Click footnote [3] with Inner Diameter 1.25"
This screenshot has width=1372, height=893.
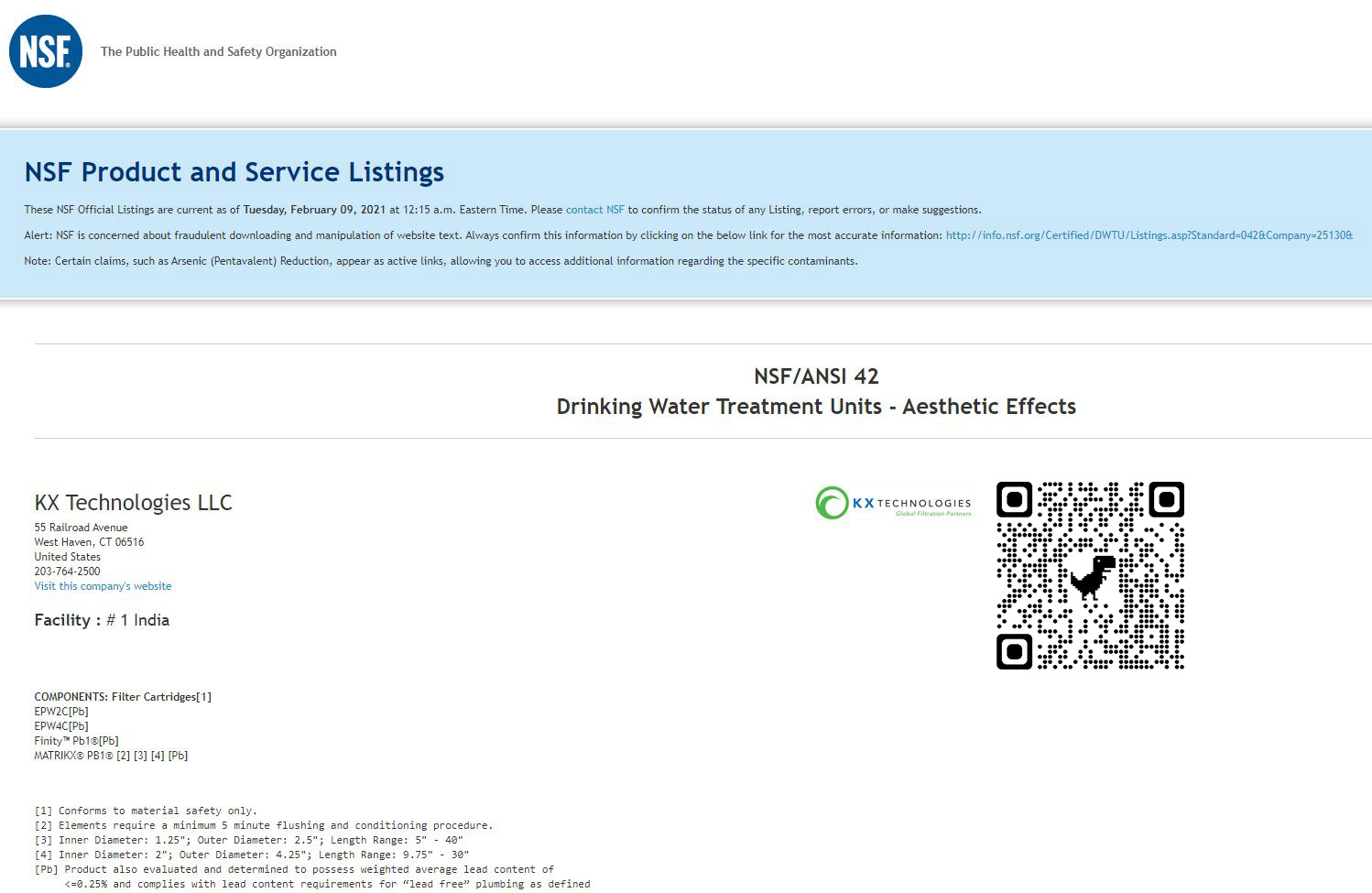[x=249, y=840]
